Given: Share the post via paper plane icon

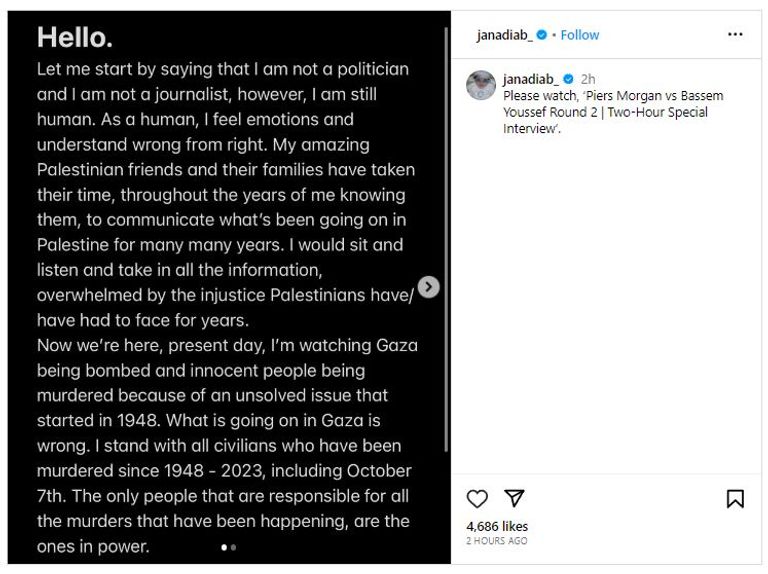Looking at the screenshot, I should [x=514, y=498].
